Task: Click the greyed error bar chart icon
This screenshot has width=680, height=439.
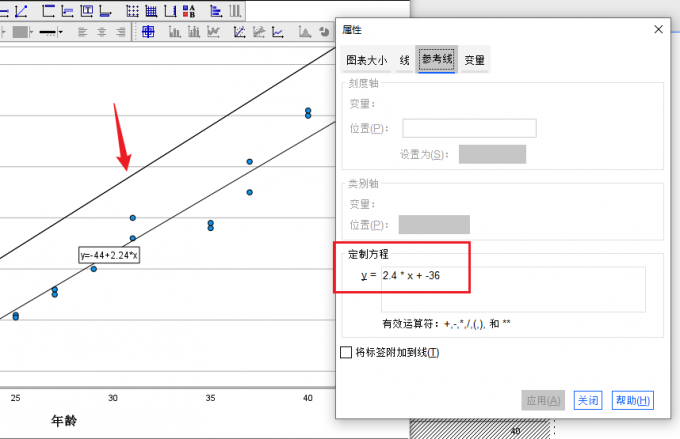Action: pyautogui.click(x=194, y=32)
